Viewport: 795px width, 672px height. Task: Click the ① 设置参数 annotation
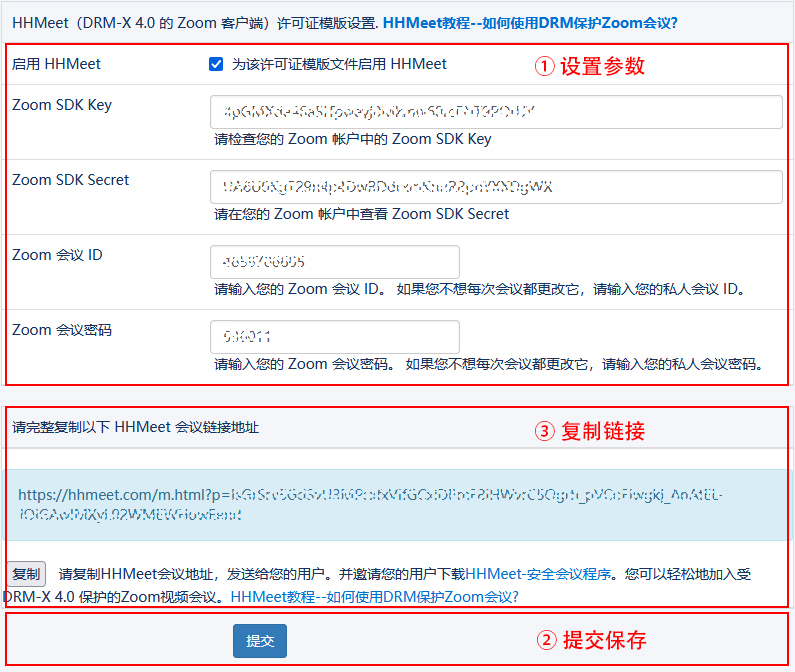pyautogui.click(x=590, y=67)
